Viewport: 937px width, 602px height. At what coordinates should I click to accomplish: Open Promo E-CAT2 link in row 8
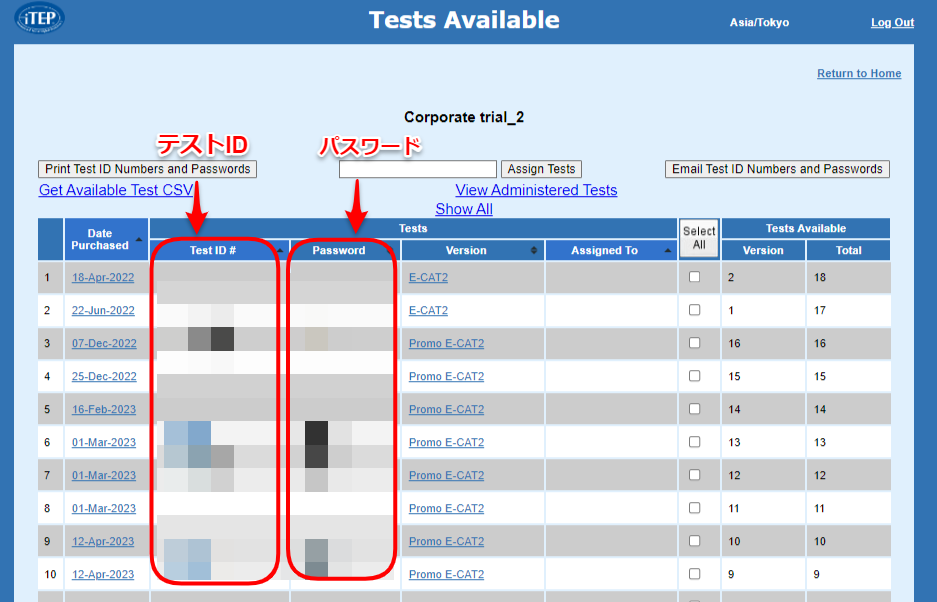pyautogui.click(x=446, y=508)
